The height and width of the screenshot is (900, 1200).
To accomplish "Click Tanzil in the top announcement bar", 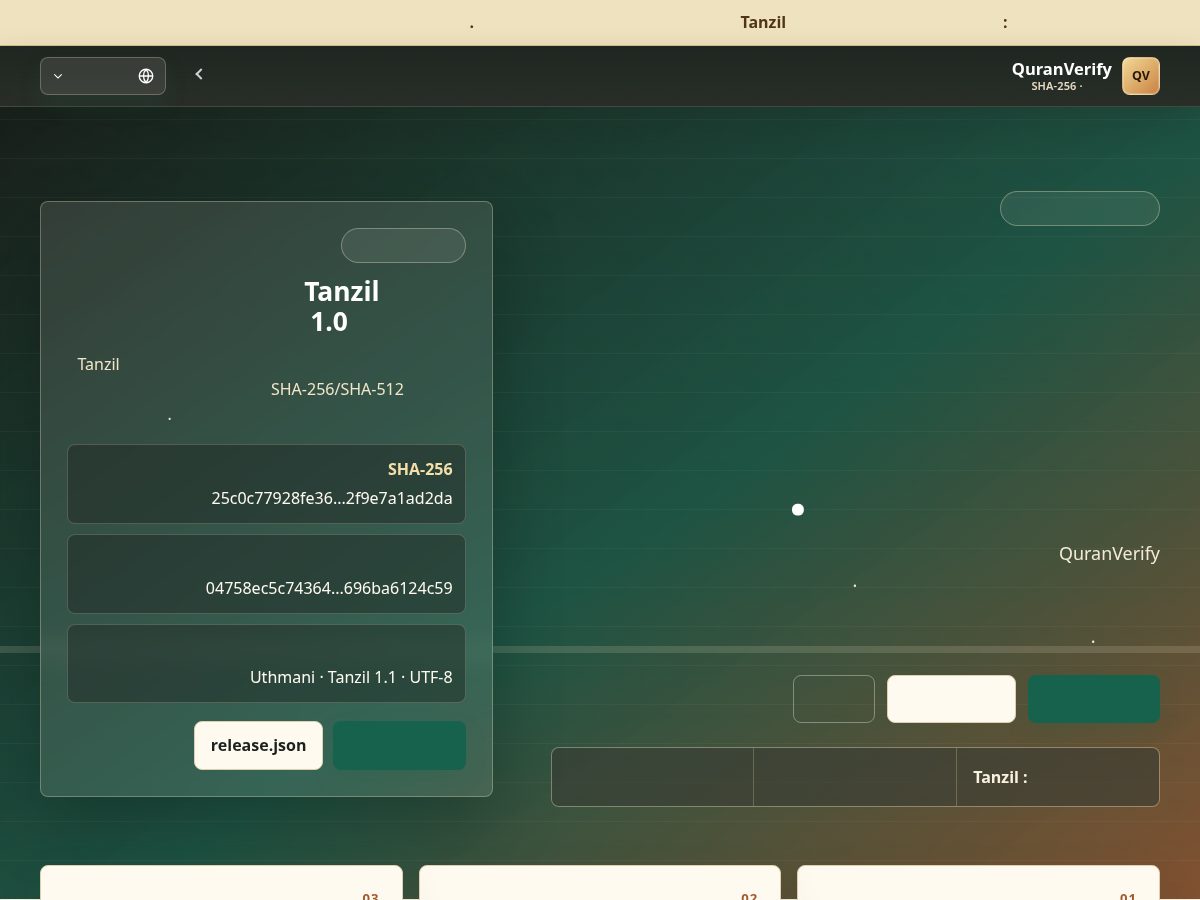I will point(763,22).
